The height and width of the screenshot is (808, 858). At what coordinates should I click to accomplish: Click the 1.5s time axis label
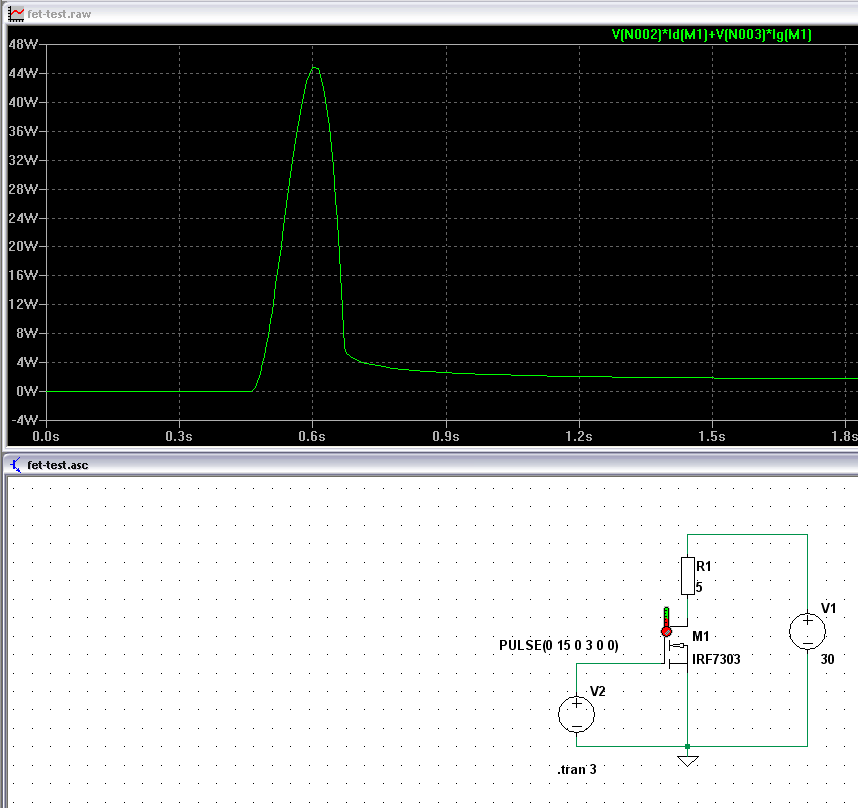712,436
